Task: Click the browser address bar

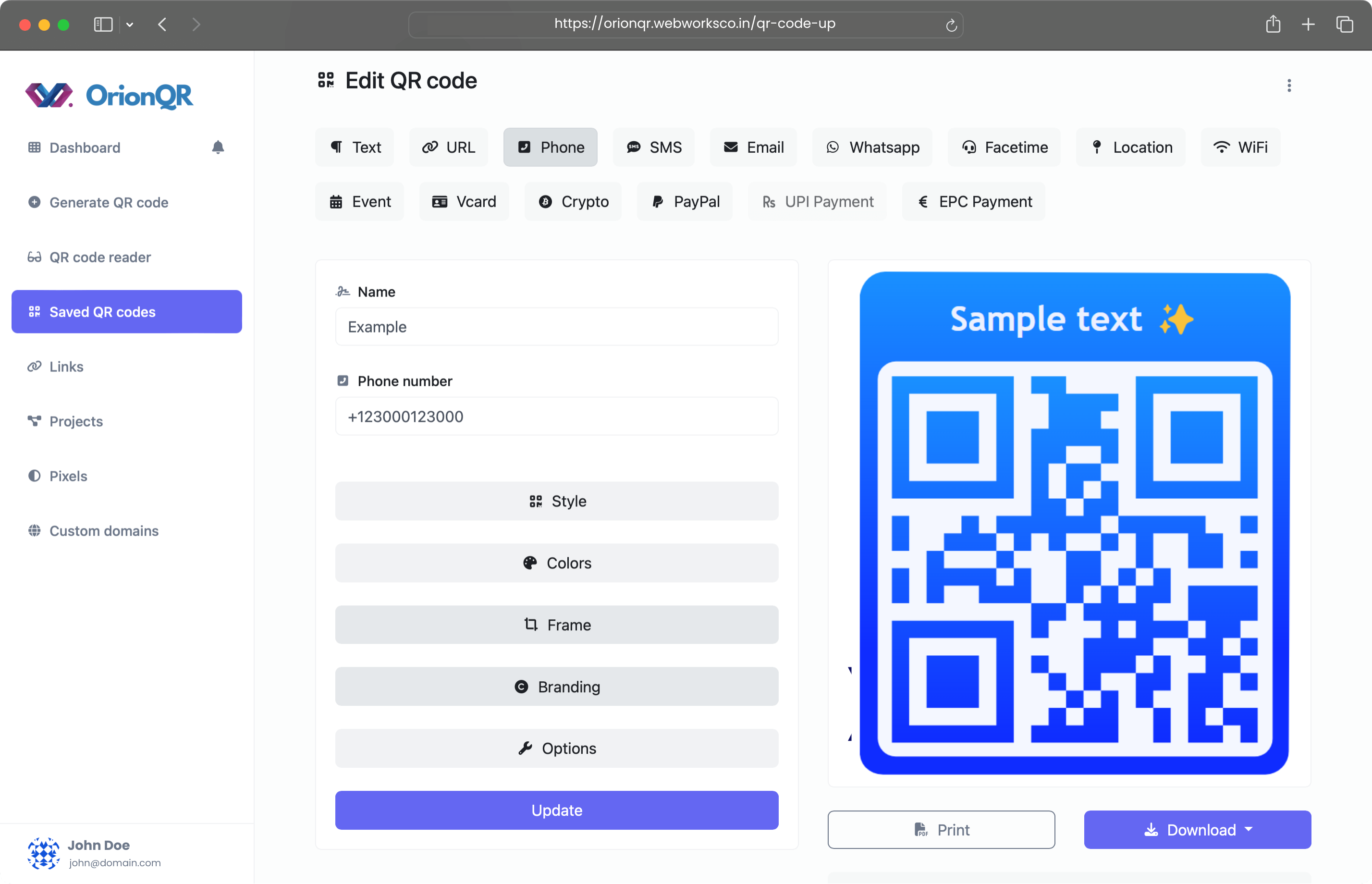Action: point(685,24)
